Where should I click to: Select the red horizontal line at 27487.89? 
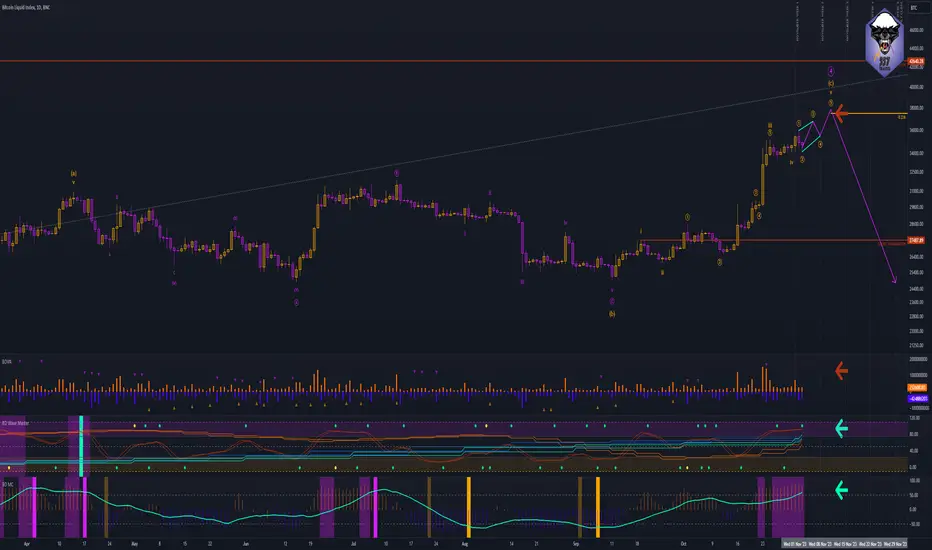pyautogui.click(x=773, y=240)
